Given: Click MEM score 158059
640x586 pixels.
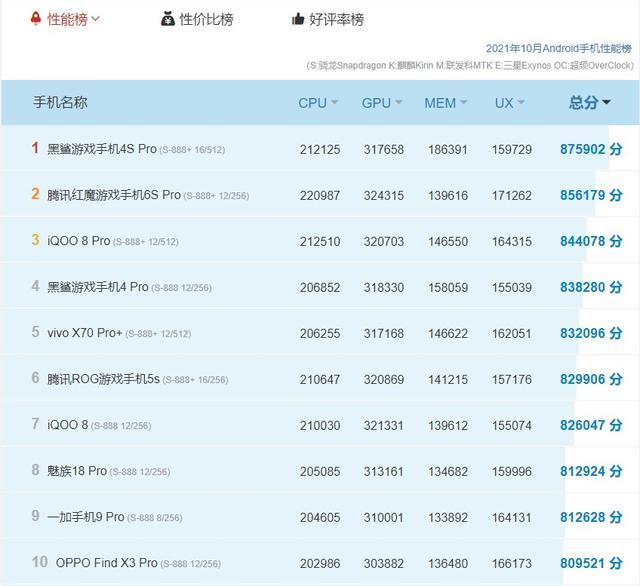Looking at the screenshot, I should [x=448, y=288].
